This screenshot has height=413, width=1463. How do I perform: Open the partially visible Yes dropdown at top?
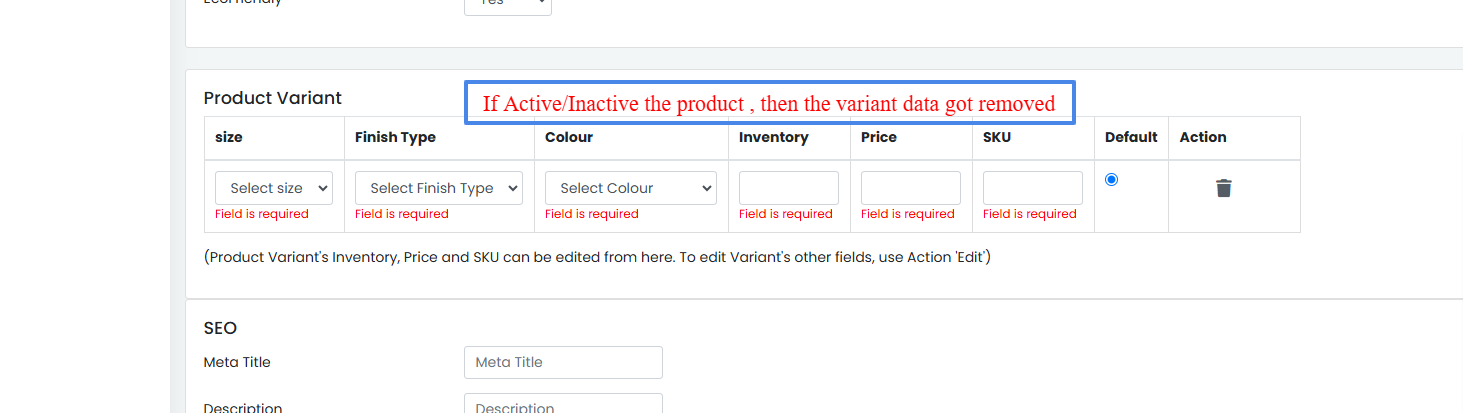pos(508,4)
